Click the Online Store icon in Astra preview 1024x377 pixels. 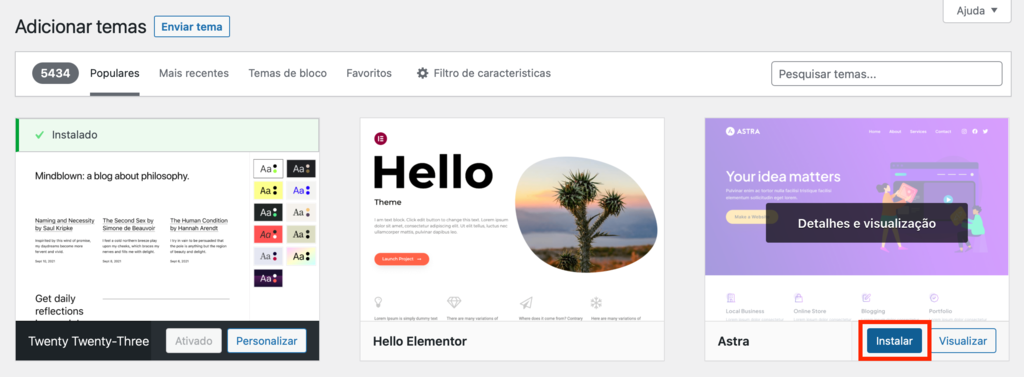(x=799, y=297)
